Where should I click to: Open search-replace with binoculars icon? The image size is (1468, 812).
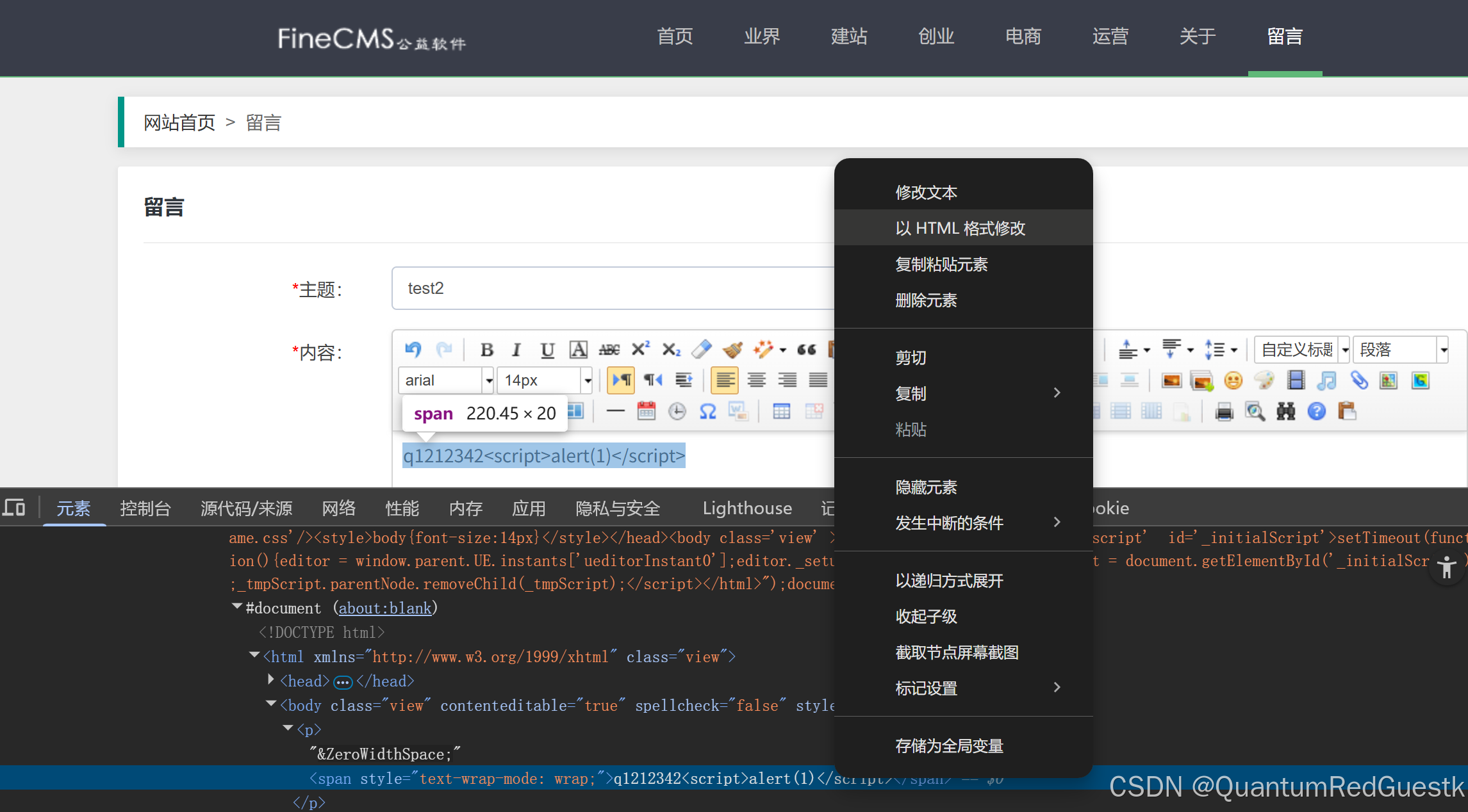(1285, 411)
